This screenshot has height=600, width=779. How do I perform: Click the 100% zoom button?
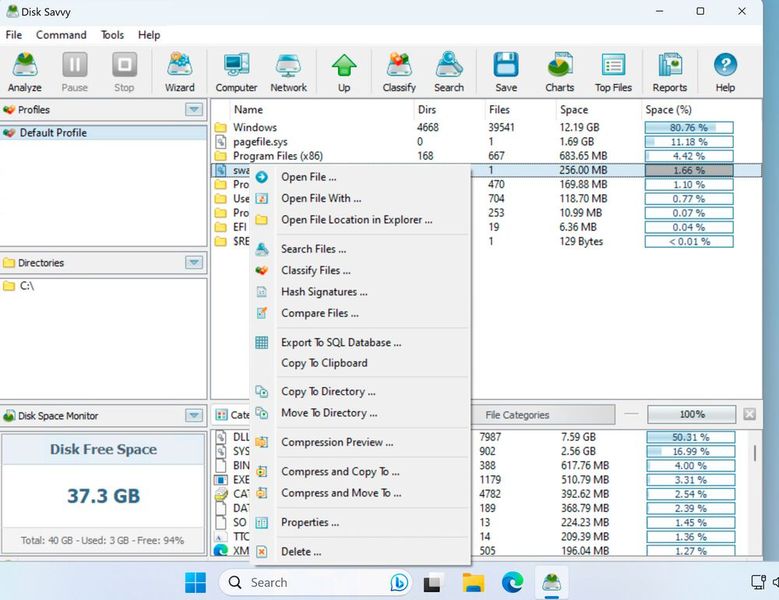692,415
